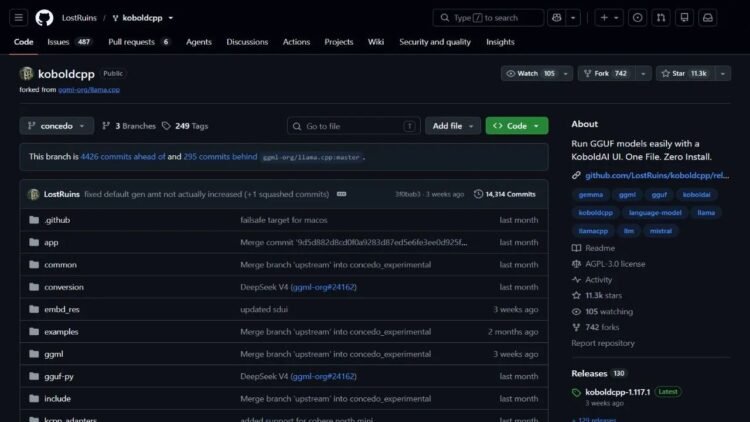Click the Go to file search box
Viewport: 750px width, 422px height.
tap(353, 126)
